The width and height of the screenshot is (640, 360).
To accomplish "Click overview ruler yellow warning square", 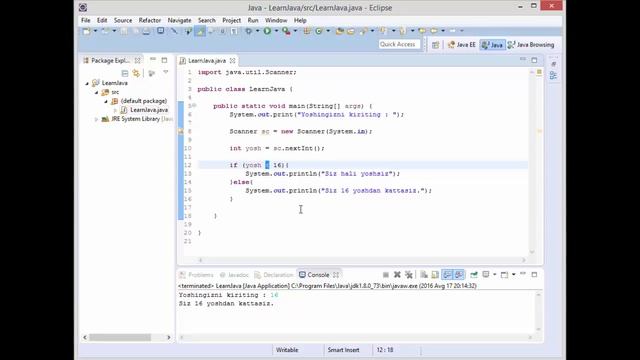I will (539, 72).
